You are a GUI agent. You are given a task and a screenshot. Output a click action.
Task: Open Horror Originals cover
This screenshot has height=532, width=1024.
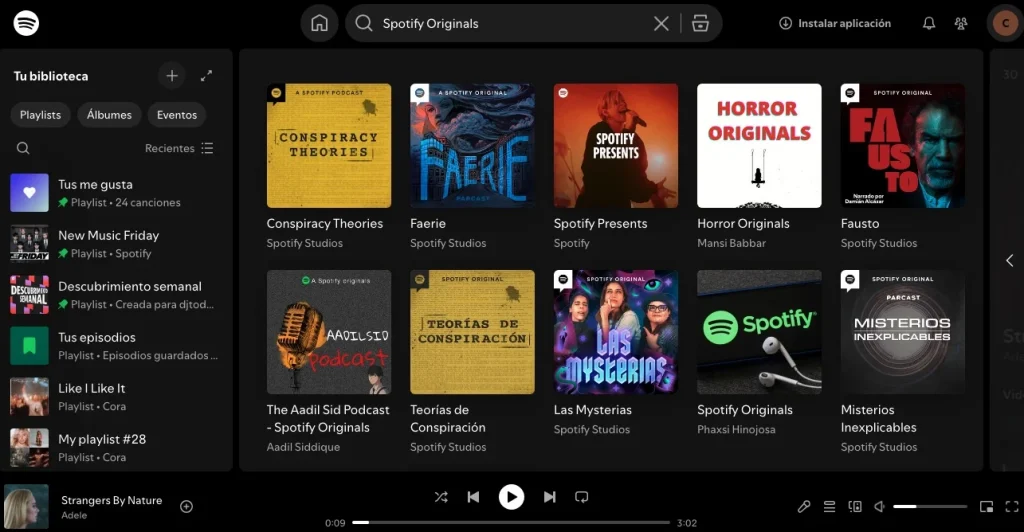click(x=760, y=146)
